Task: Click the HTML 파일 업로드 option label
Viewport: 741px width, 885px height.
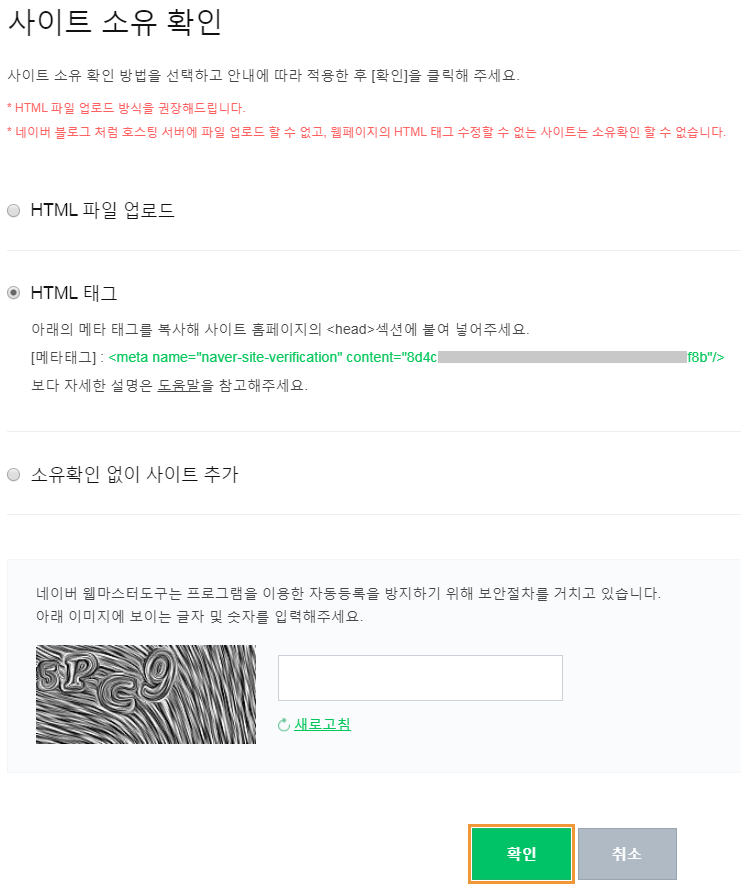Action: click(x=102, y=210)
